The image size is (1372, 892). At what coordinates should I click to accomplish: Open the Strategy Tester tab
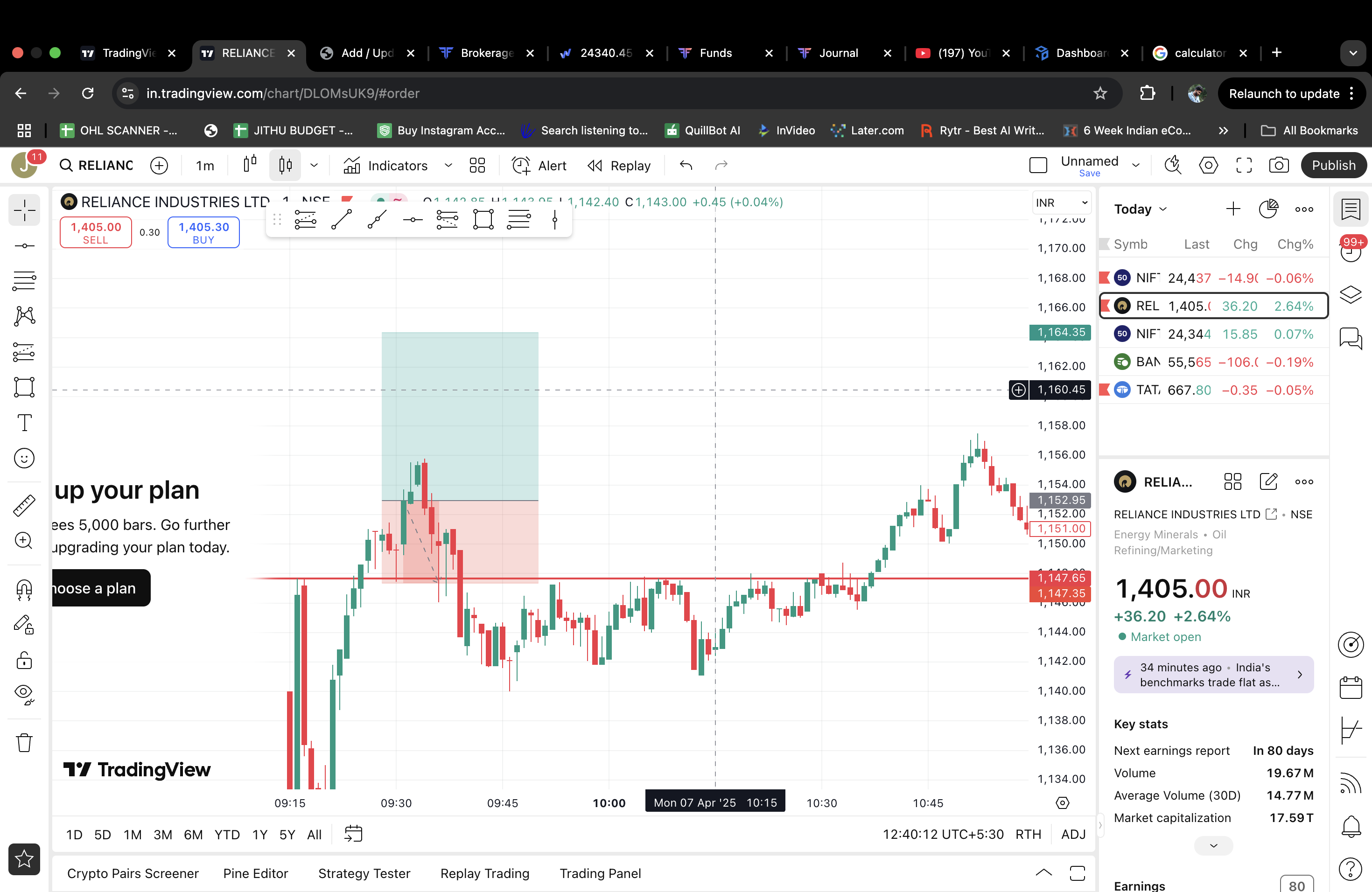pos(364,873)
